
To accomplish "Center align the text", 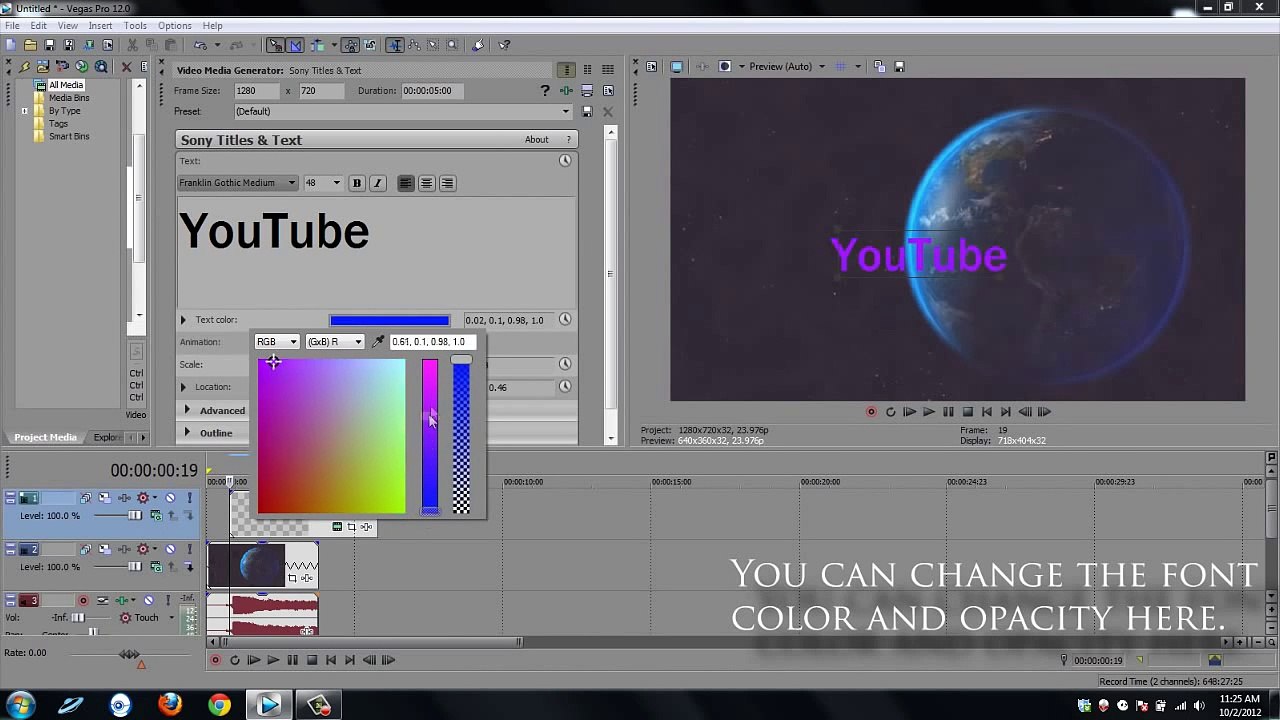I will (427, 183).
